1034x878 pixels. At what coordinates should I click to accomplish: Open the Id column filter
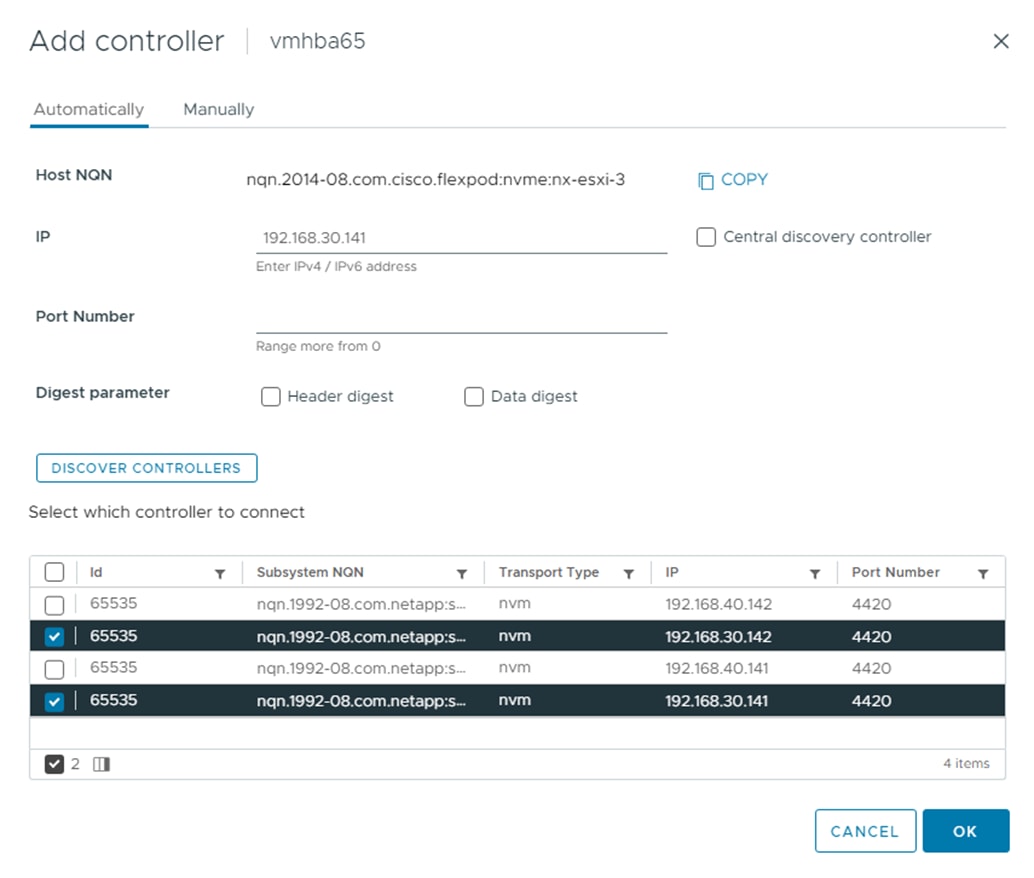point(220,574)
